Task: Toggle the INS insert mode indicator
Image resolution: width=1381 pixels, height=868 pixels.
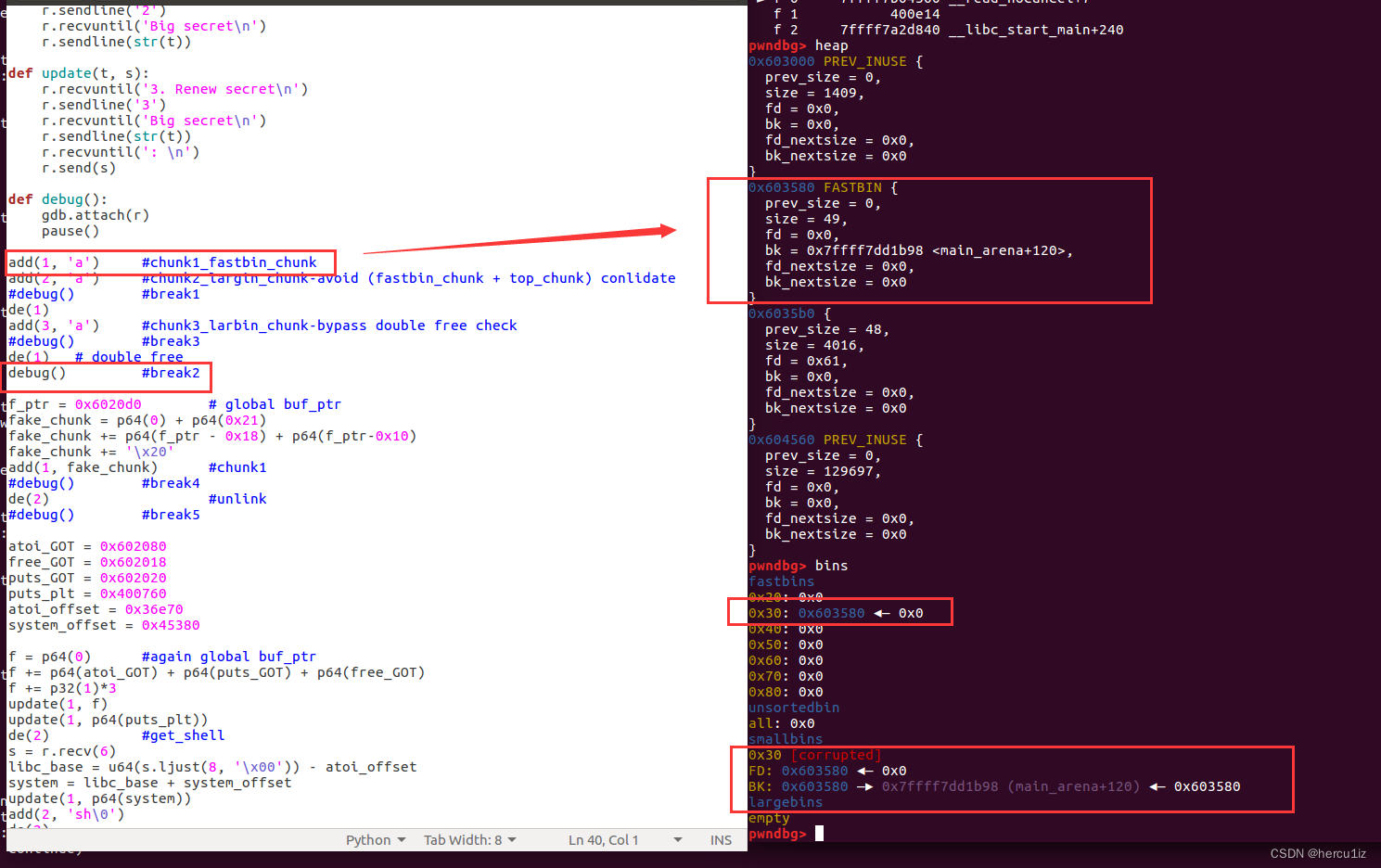Action: click(721, 840)
